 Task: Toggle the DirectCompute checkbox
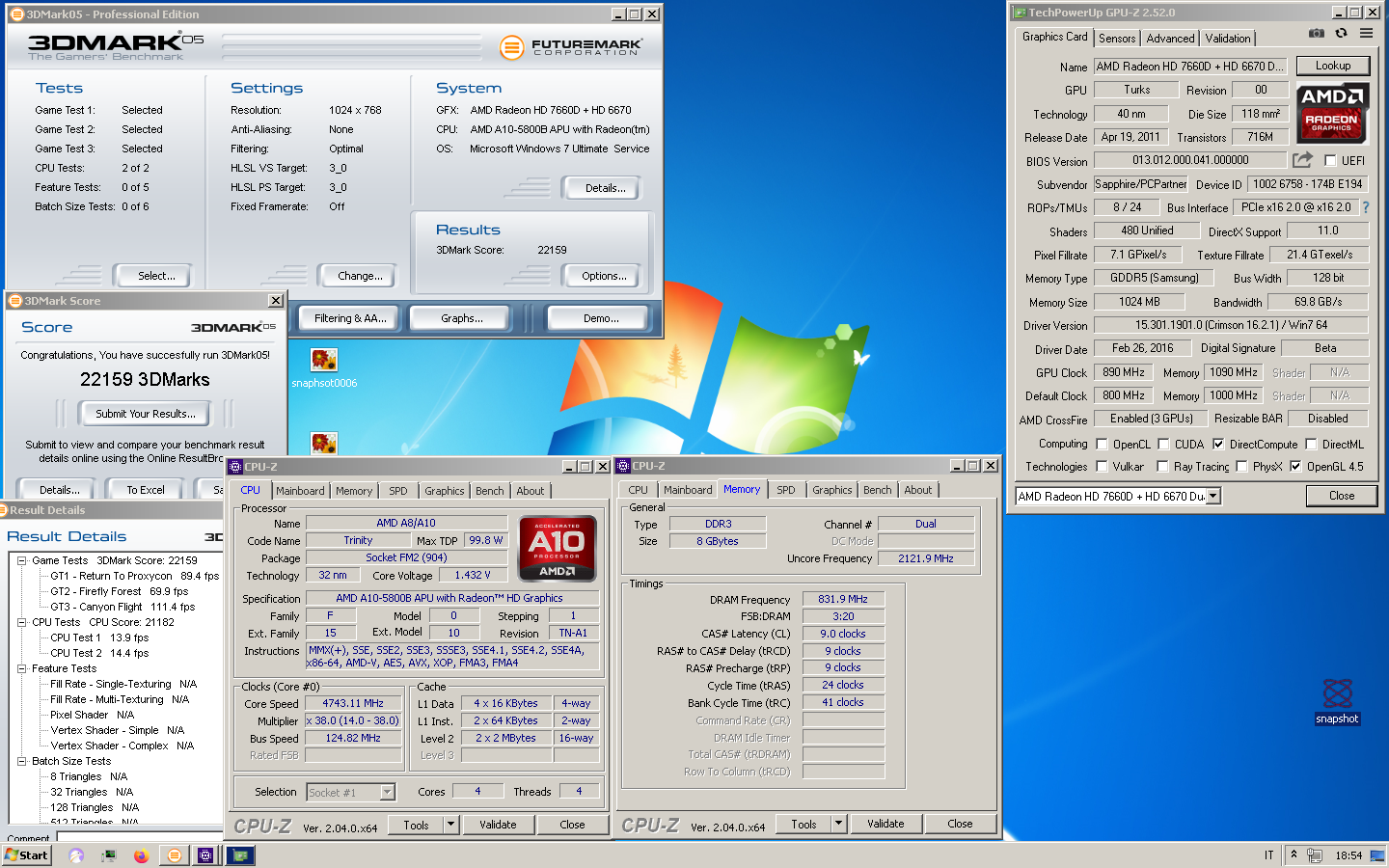pos(1218,445)
